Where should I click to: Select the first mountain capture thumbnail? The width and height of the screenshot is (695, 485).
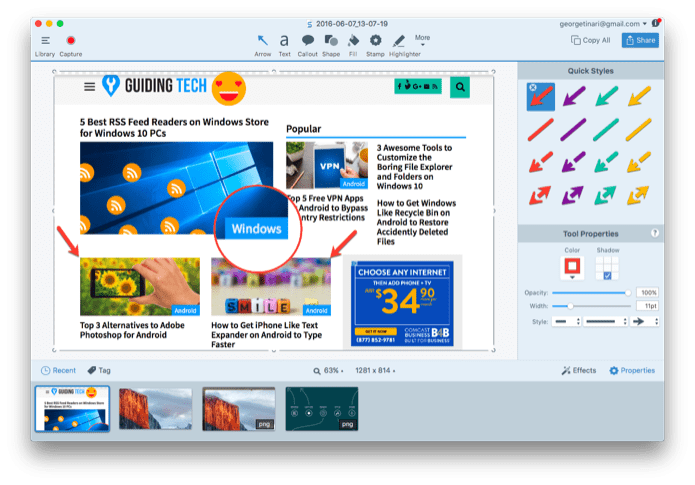coord(156,409)
